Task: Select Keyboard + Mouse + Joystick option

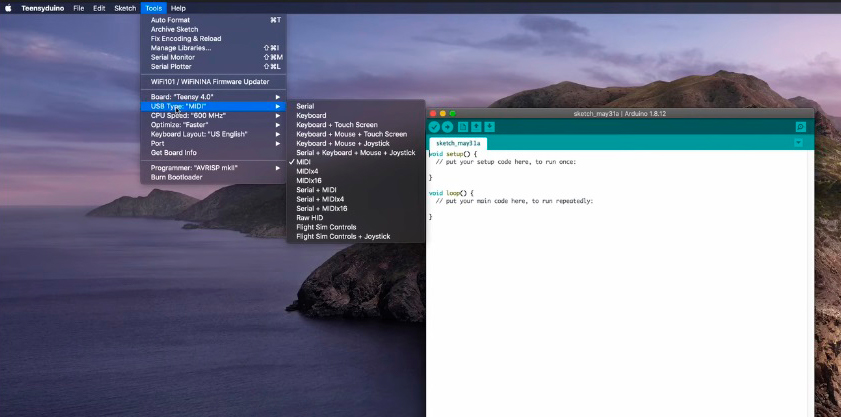Action: pyautogui.click(x=356, y=143)
